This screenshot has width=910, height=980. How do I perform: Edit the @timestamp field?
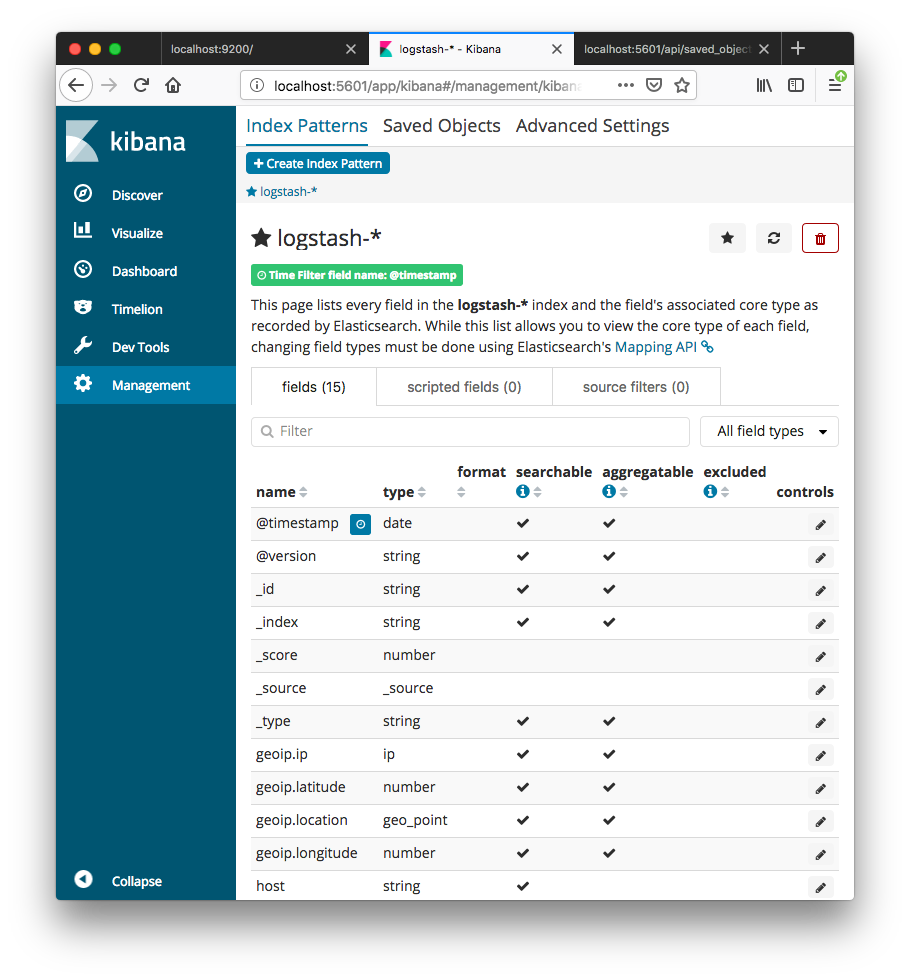[x=821, y=524]
